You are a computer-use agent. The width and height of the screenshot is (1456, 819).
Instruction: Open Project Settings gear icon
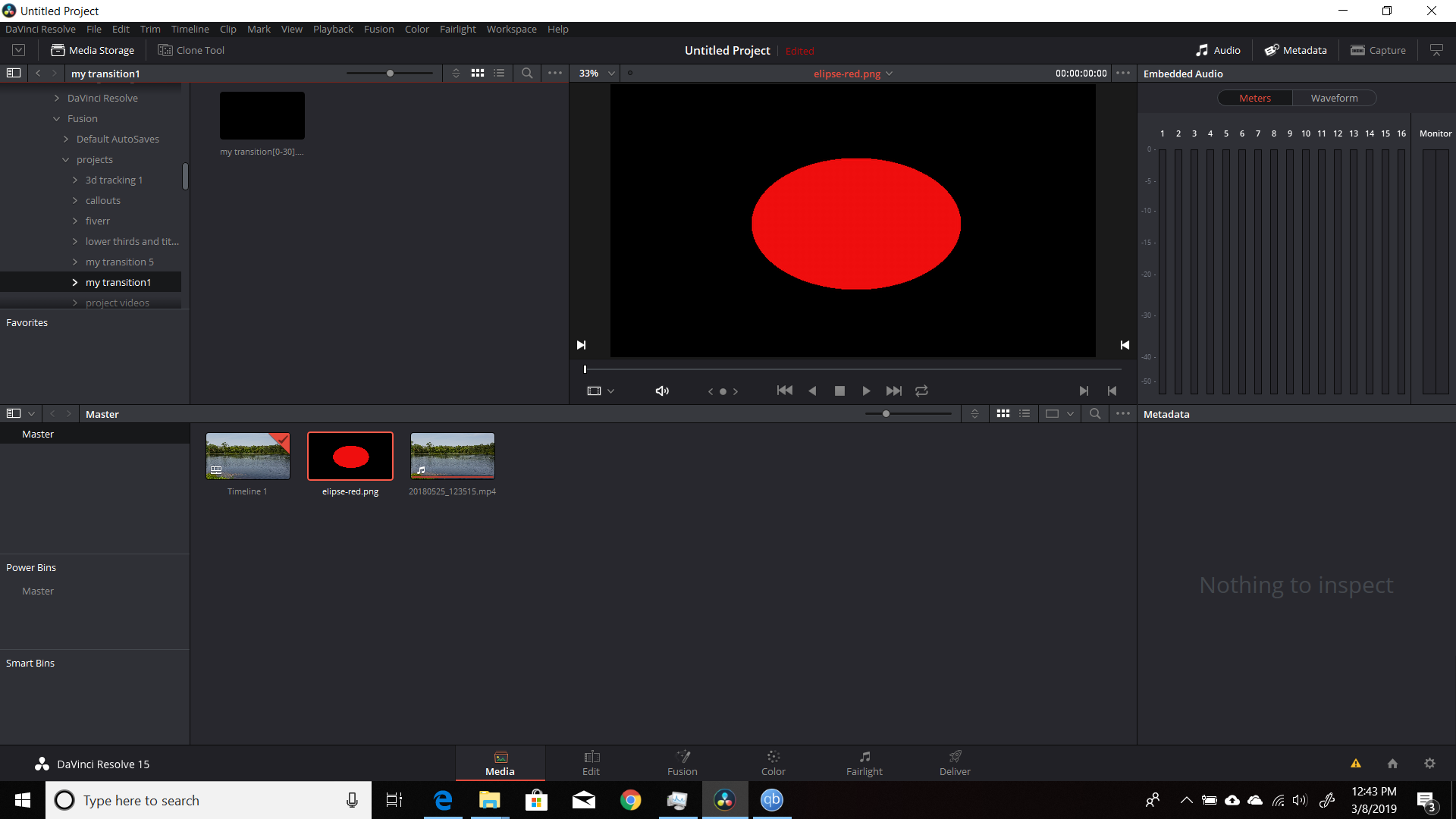(x=1429, y=764)
